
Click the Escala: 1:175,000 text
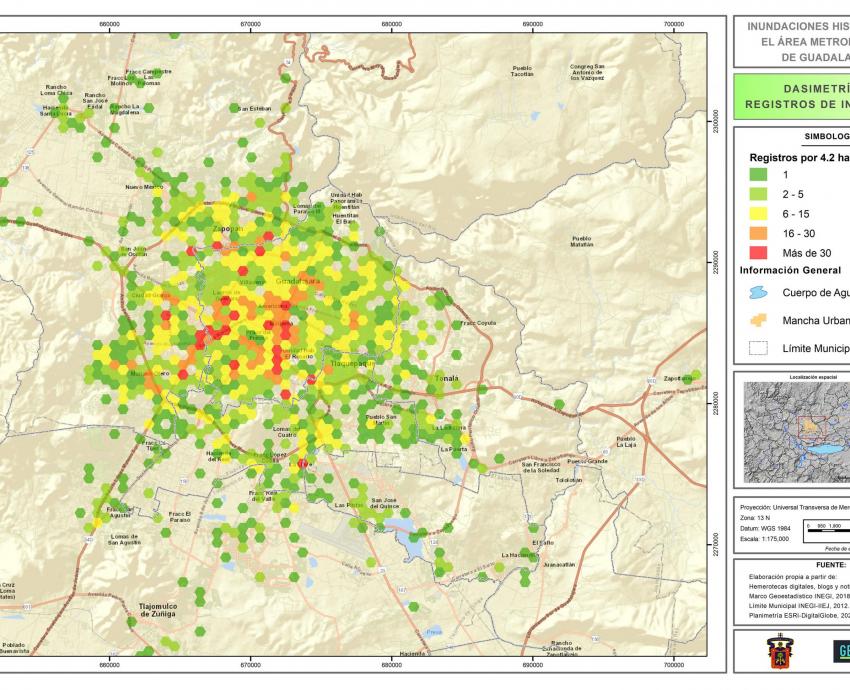764,539
